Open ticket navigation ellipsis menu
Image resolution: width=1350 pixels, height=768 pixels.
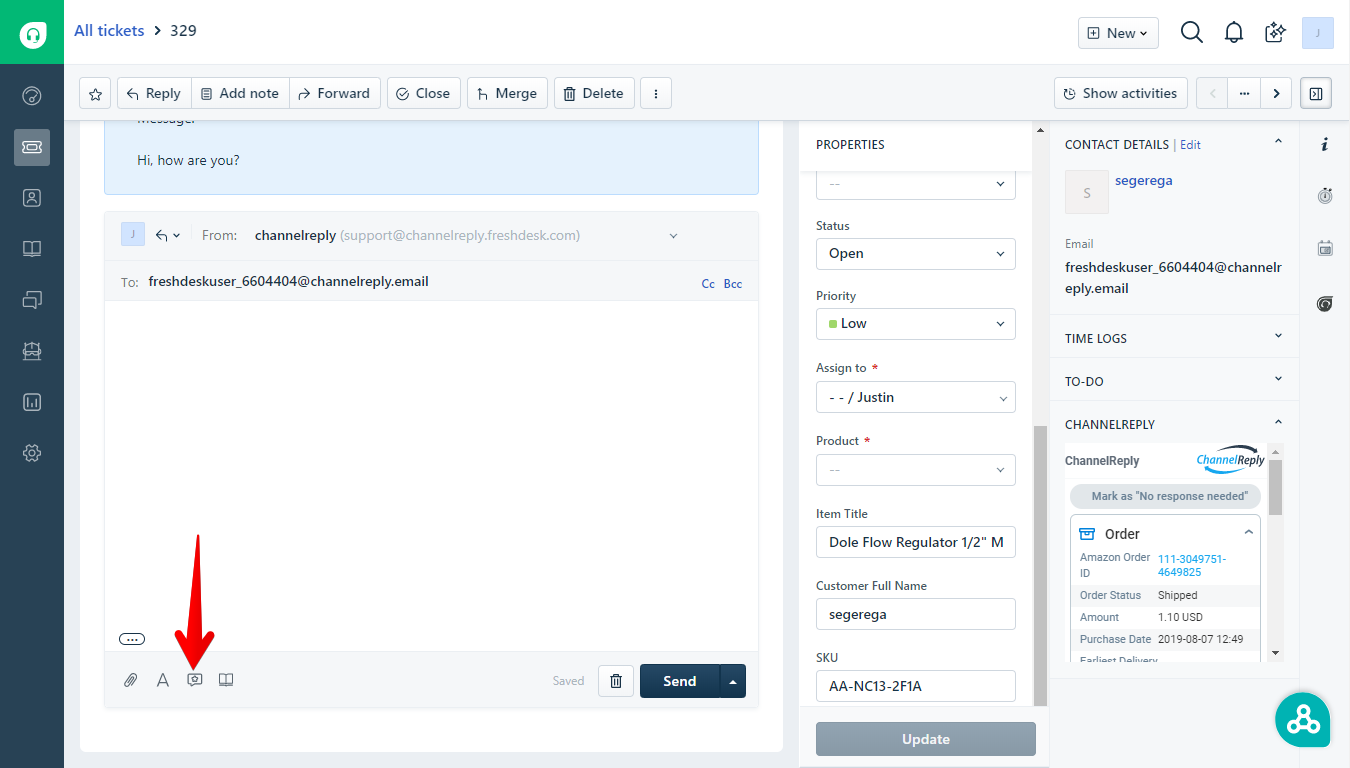[x=1244, y=94]
